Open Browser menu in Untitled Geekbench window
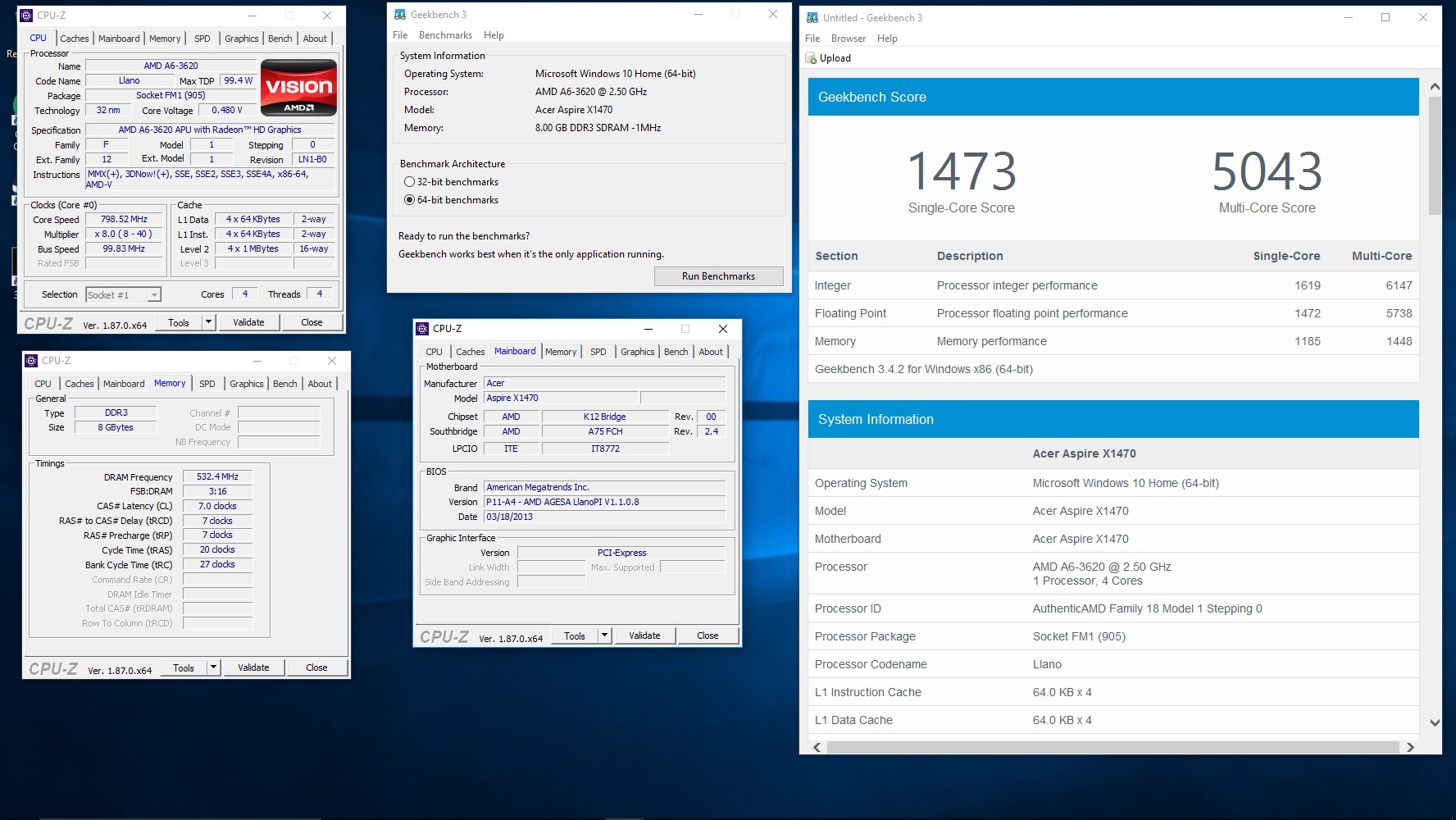Viewport: 1456px width, 820px height. pos(849,39)
